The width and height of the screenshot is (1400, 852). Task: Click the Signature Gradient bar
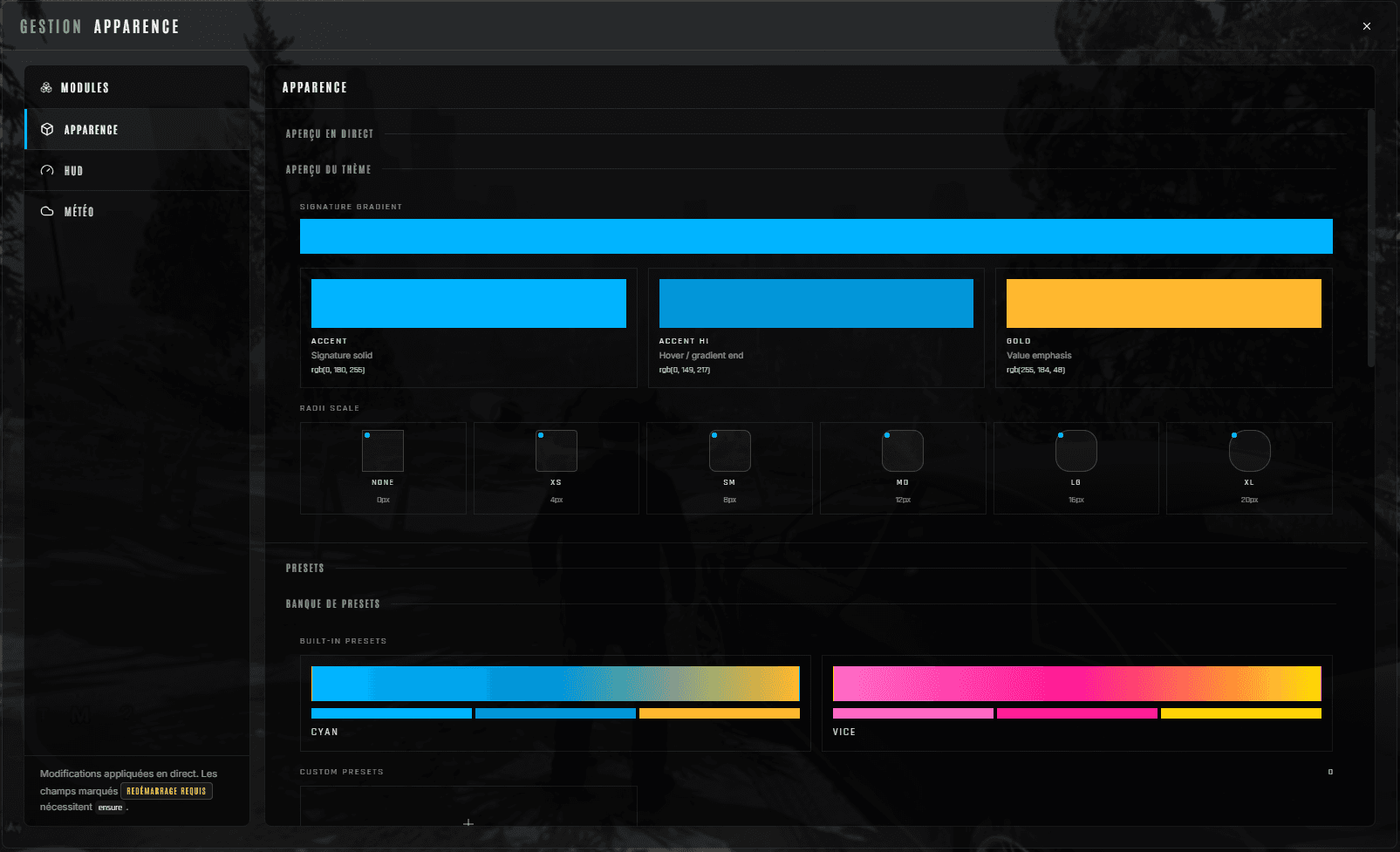(816, 236)
